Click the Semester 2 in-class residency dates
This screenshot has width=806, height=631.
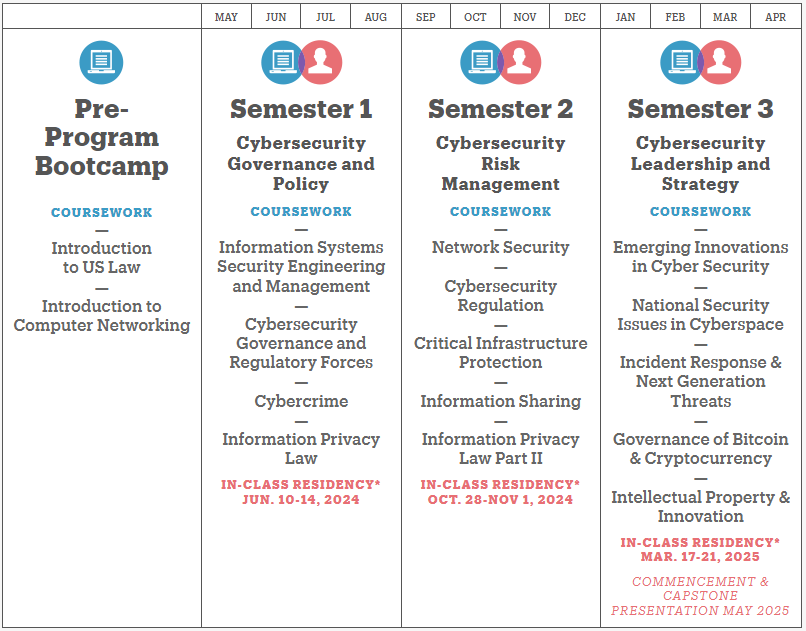(500, 499)
